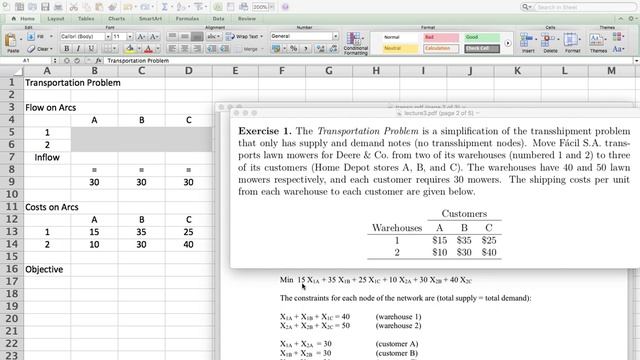Click the percent style icon

[293, 49]
